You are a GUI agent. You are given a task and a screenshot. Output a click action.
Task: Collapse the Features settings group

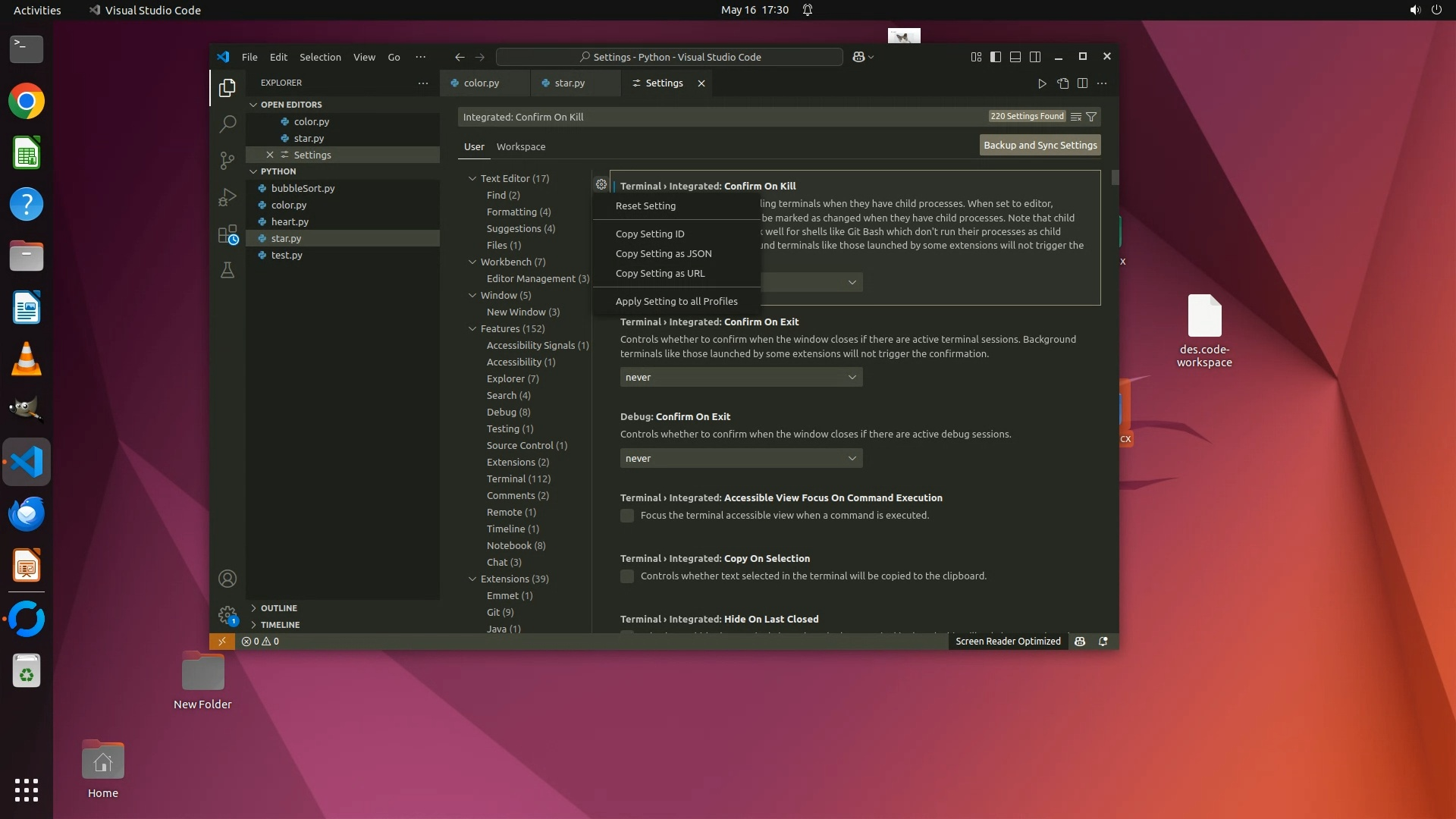click(x=472, y=329)
